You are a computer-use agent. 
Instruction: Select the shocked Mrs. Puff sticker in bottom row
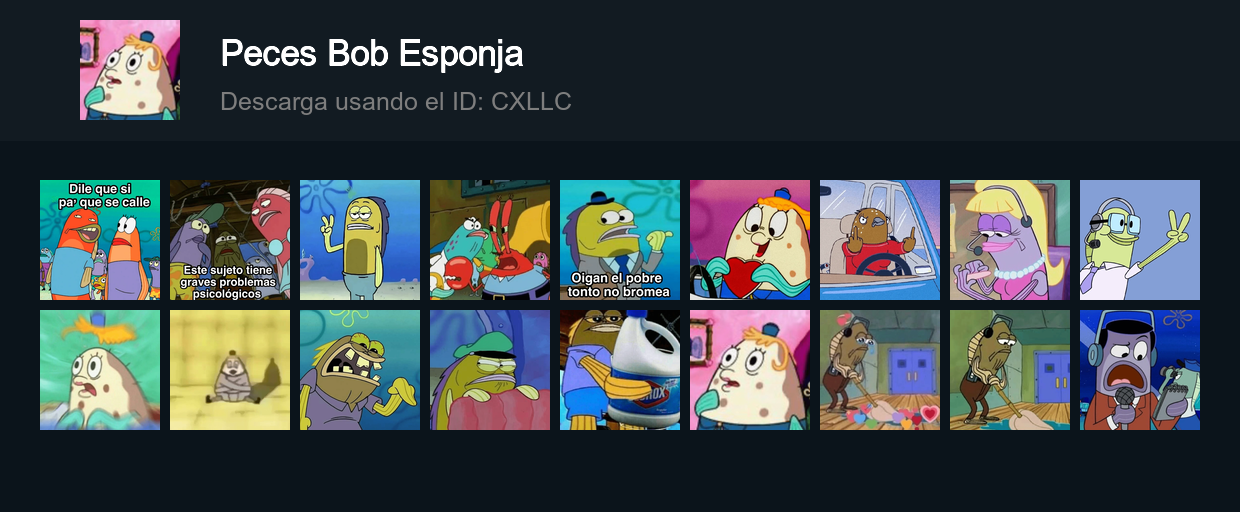click(750, 370)
